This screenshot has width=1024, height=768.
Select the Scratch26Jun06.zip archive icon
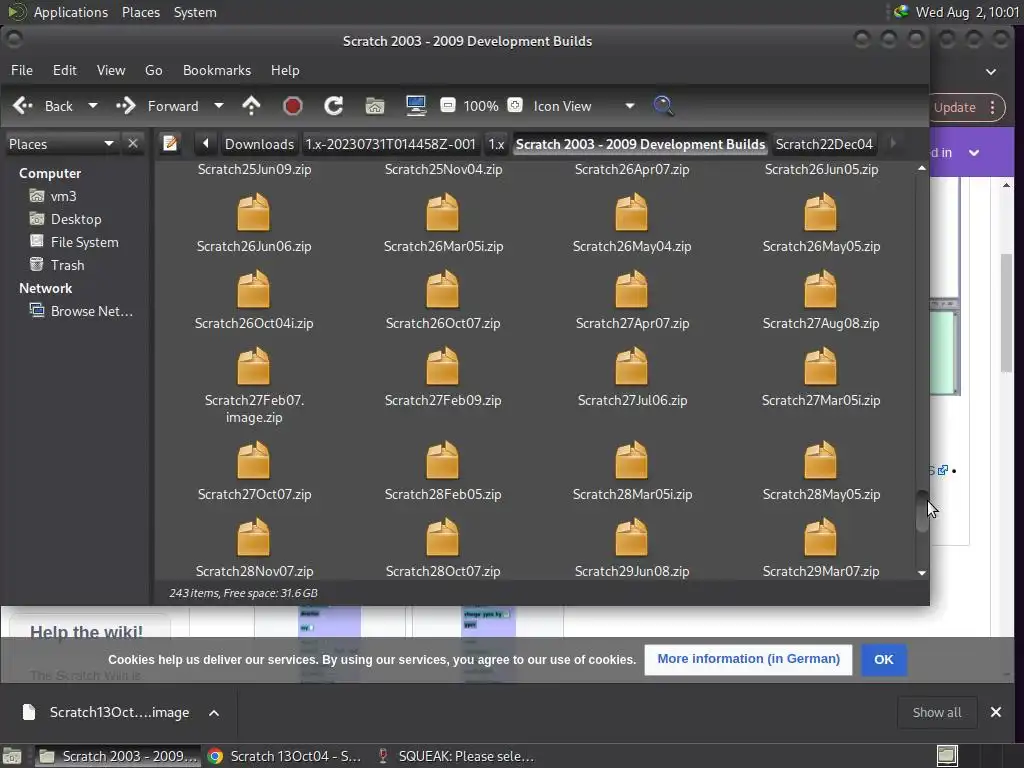pos(253,213)
